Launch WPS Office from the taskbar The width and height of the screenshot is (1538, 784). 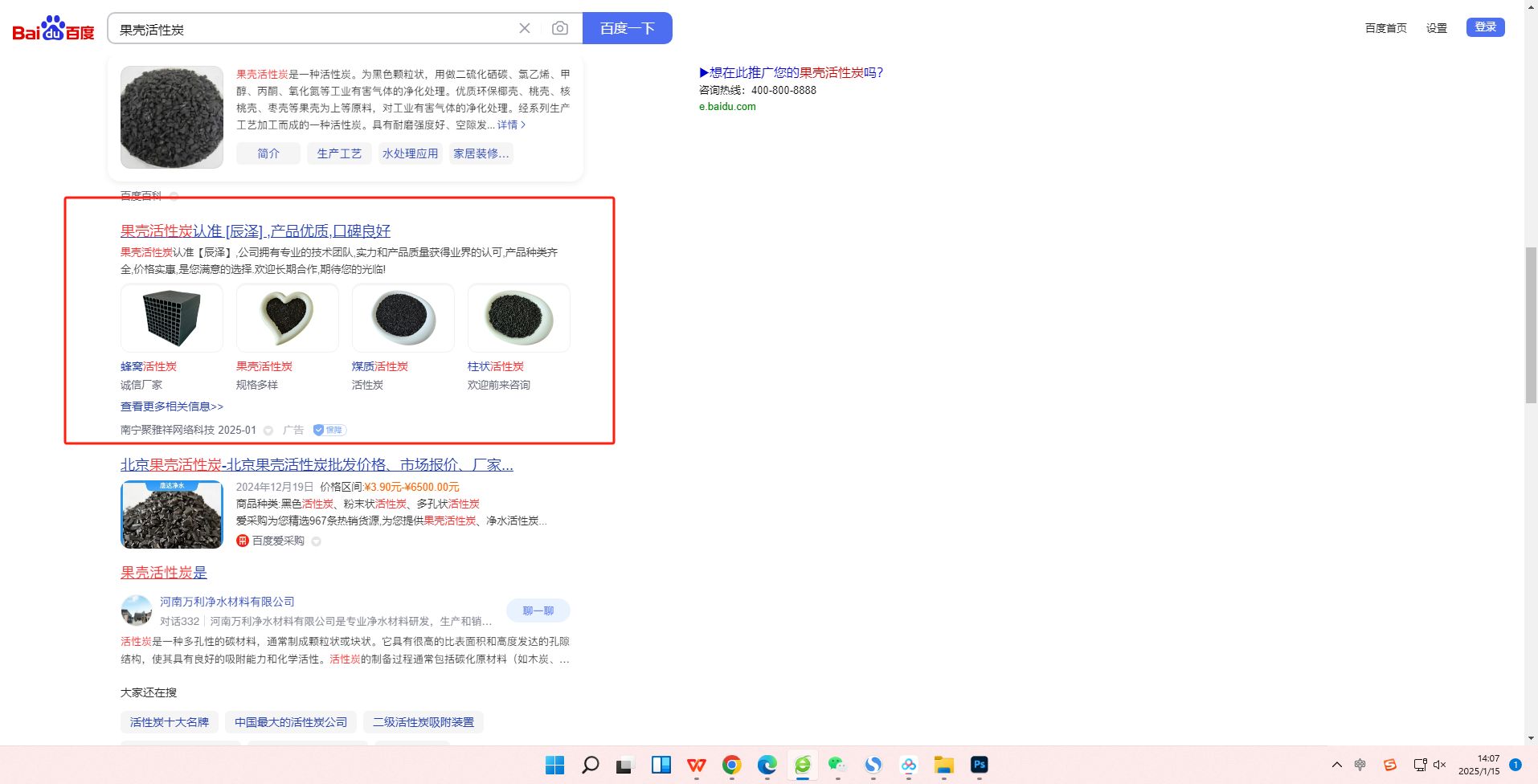[697, 765]
